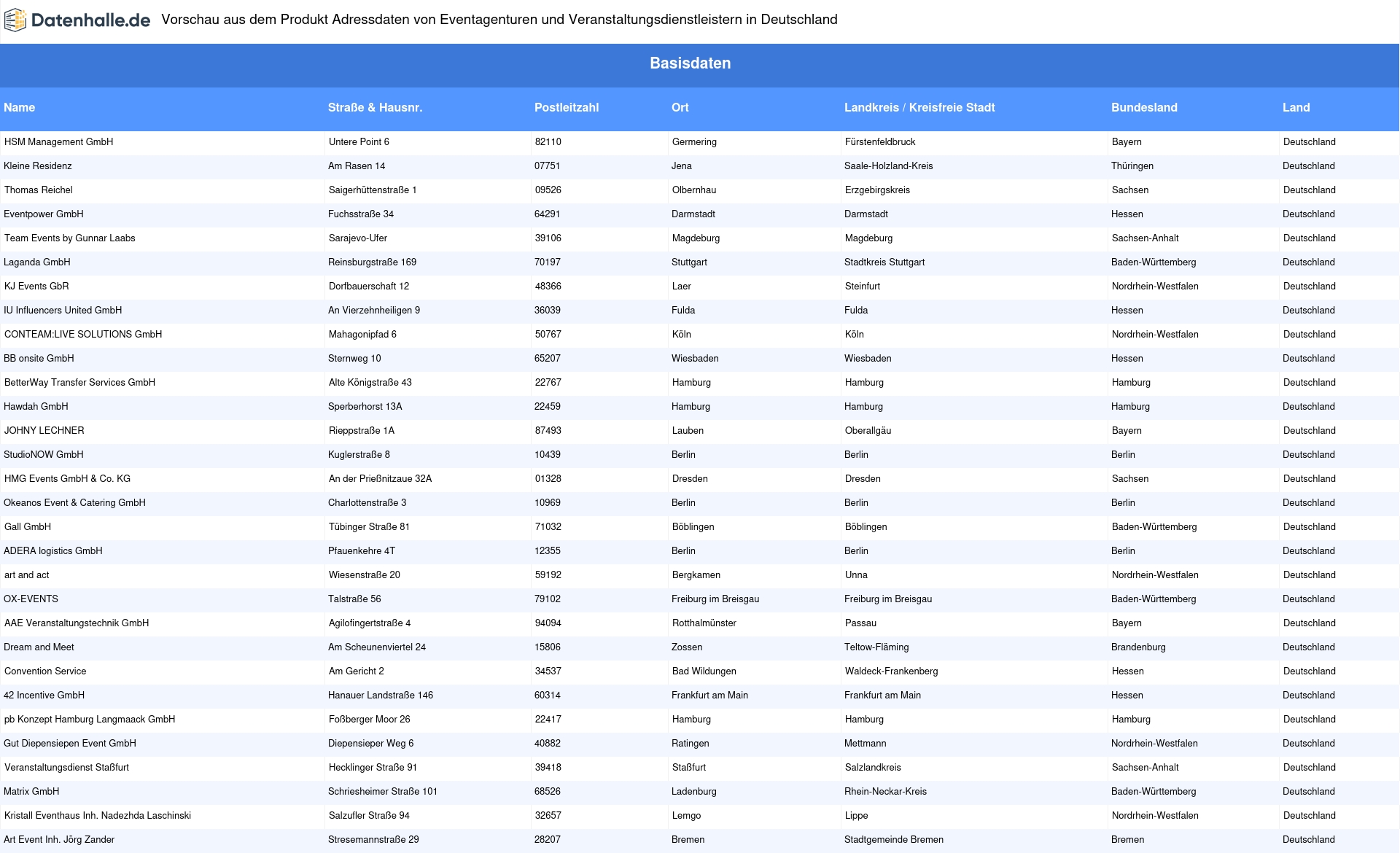Click postal code 64291
Image resolution: width=1400 pixels, height=853 pixels.
tap(548, 214)
